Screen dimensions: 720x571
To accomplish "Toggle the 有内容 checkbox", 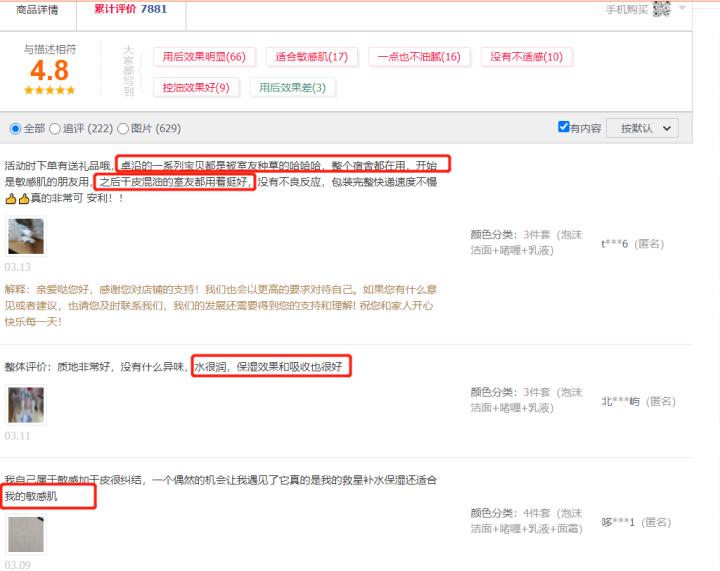I will click(x=563, y=127).
